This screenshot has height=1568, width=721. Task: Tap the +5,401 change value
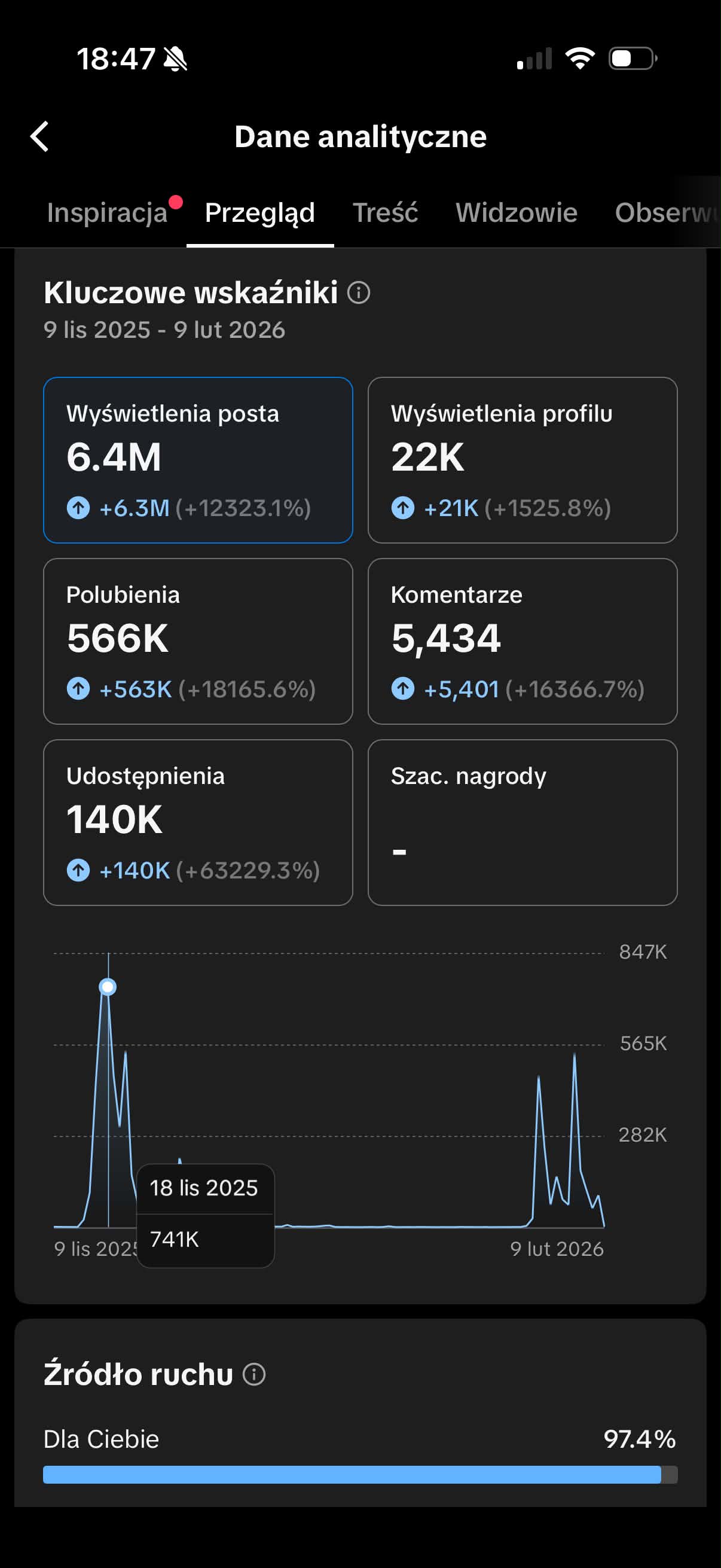click(x=461, y=690)
